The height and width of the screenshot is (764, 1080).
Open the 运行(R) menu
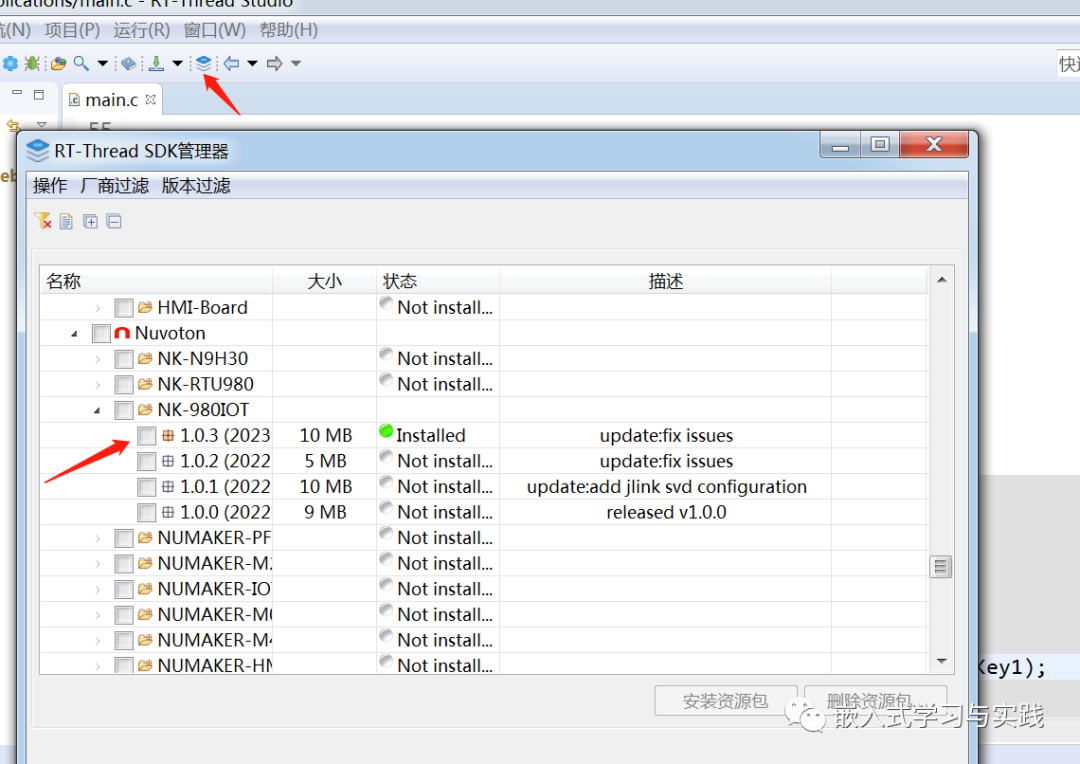pos(141,30)
